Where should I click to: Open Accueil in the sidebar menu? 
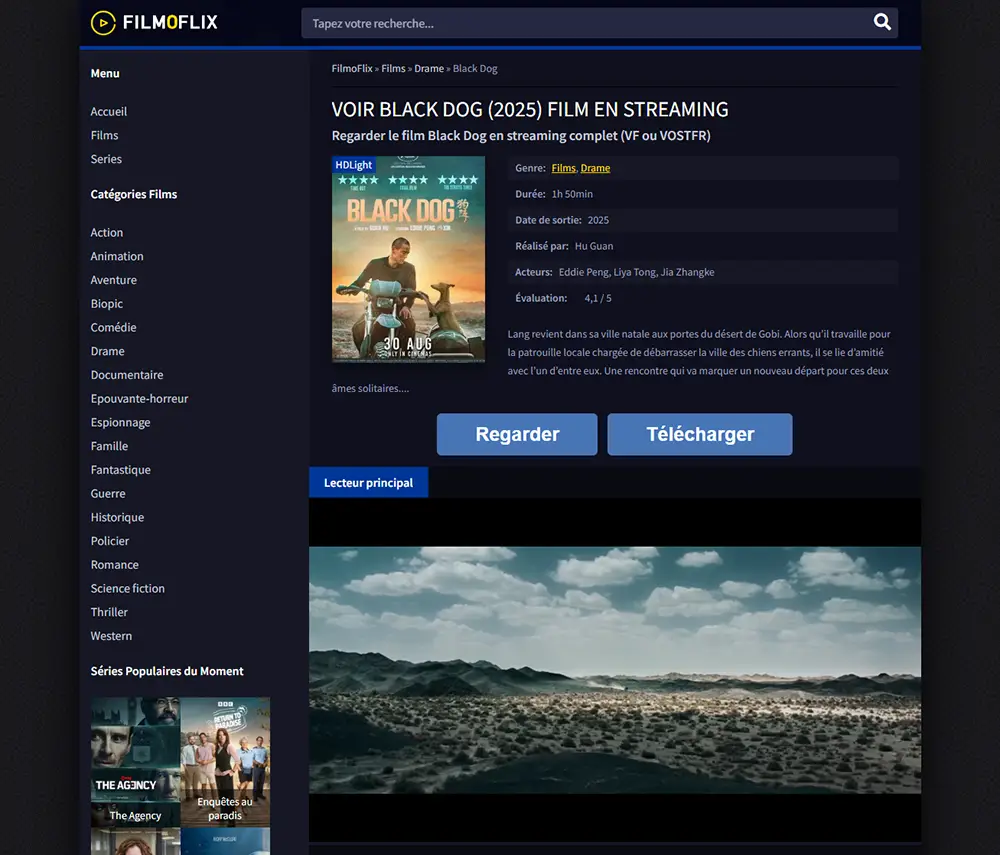(x=108, y=112)
